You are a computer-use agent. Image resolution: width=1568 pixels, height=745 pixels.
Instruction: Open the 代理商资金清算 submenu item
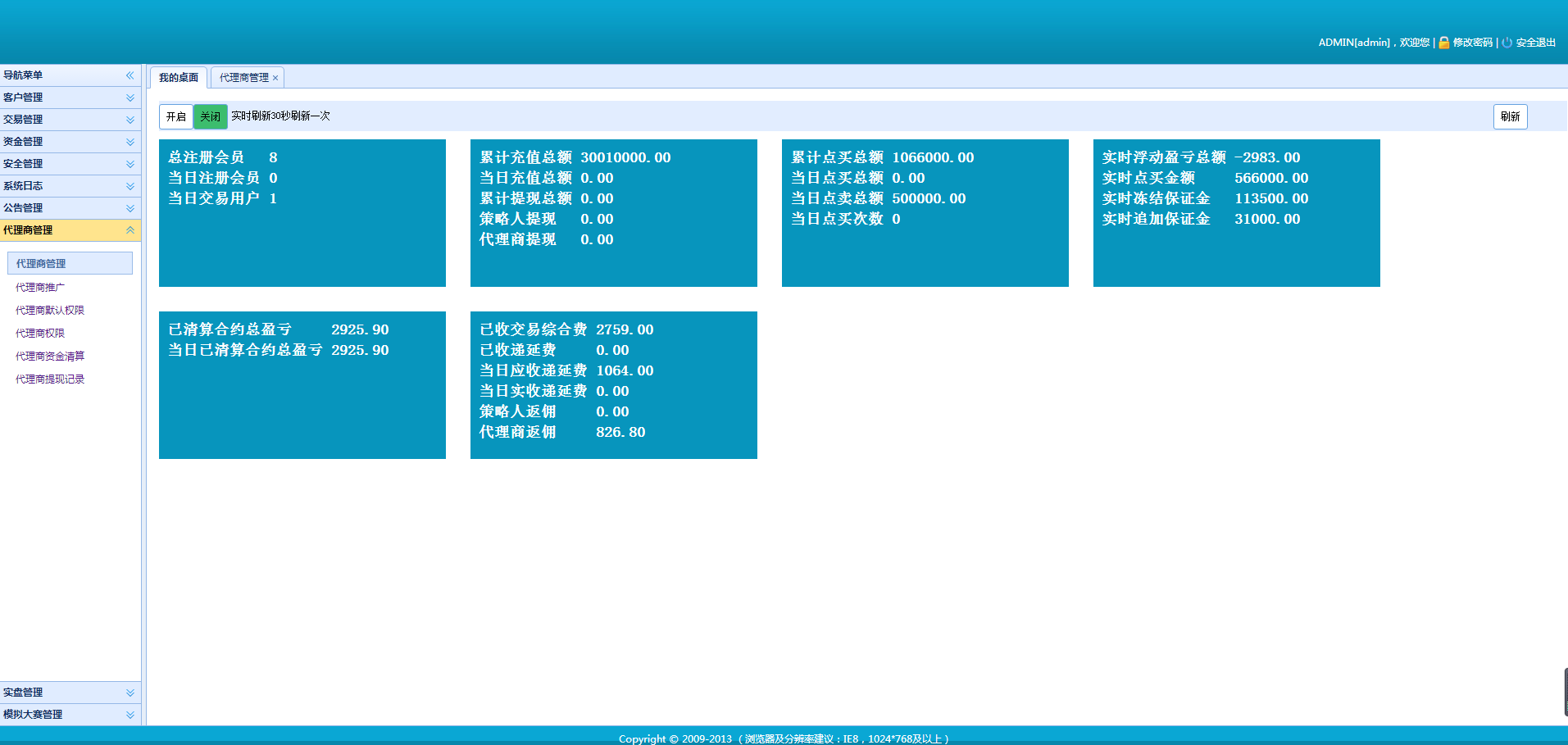(50, 357)
